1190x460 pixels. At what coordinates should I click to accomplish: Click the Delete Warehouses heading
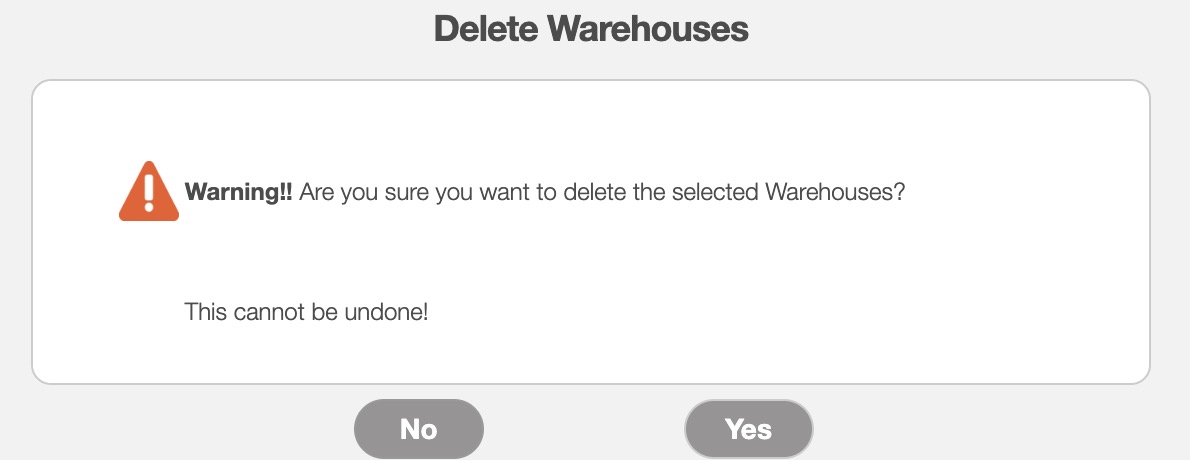point(591,29)
